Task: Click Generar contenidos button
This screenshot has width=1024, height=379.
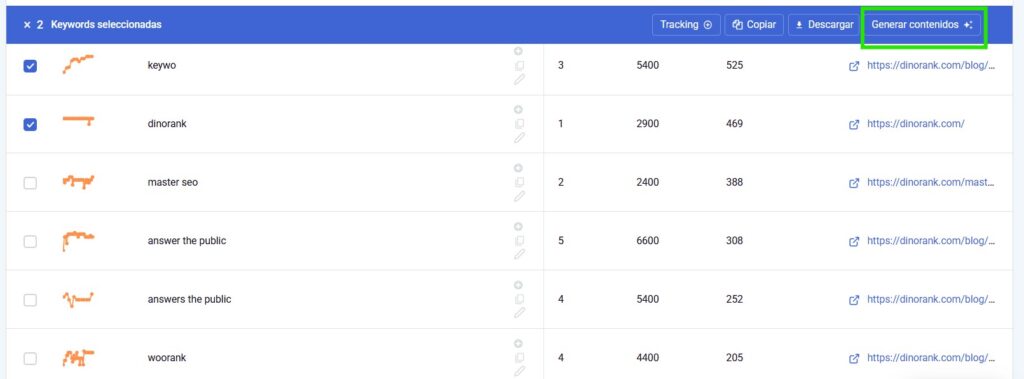Action: click(x=922, y=25)
